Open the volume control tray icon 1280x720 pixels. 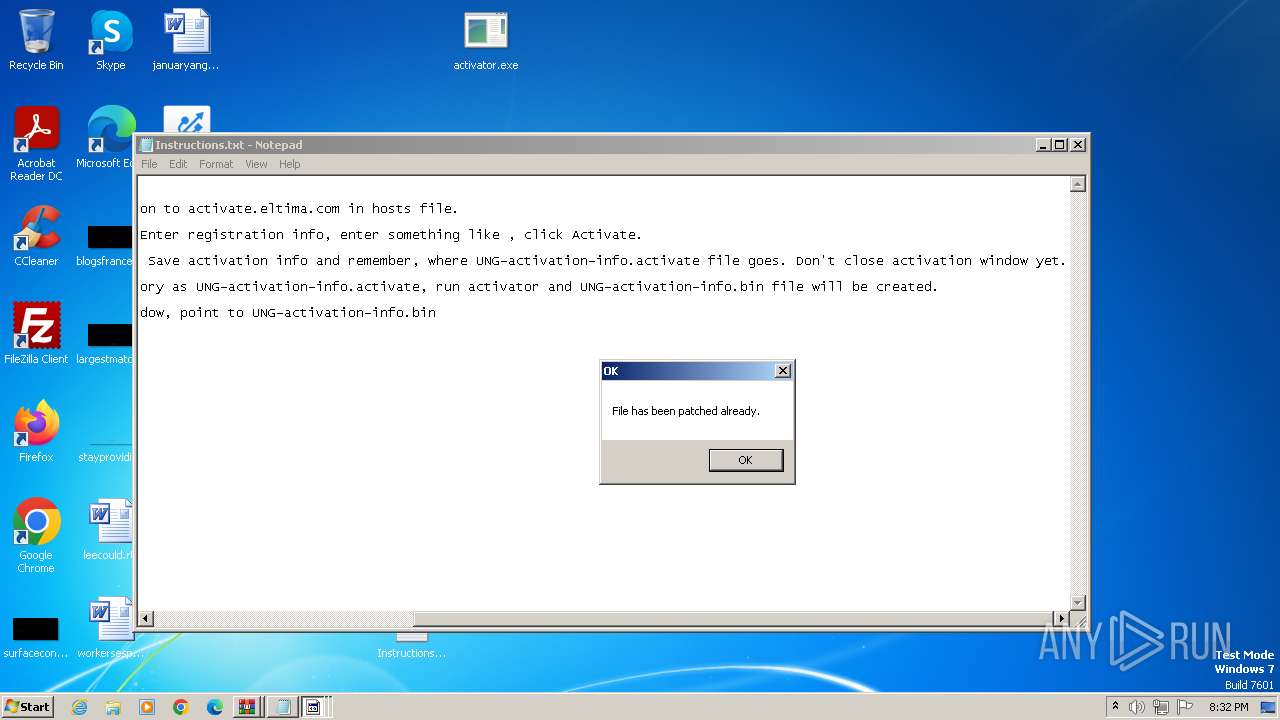click(x=1137, y=707)
